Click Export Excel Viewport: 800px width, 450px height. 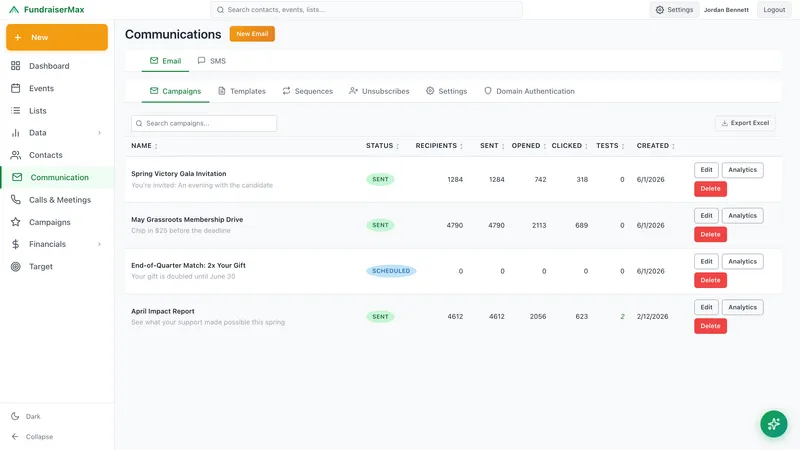[745, 123]
